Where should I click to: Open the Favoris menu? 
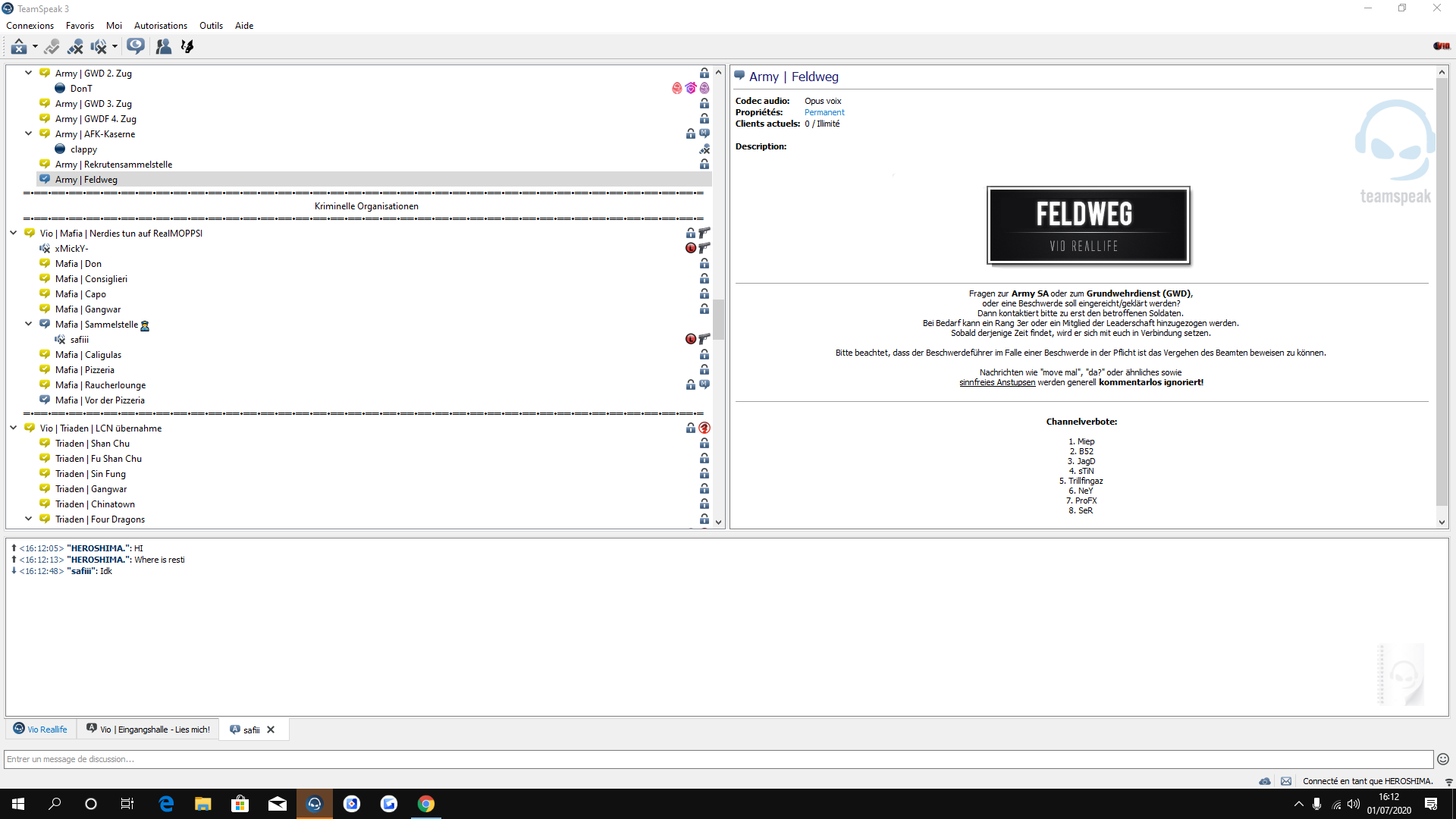point(80,26)
